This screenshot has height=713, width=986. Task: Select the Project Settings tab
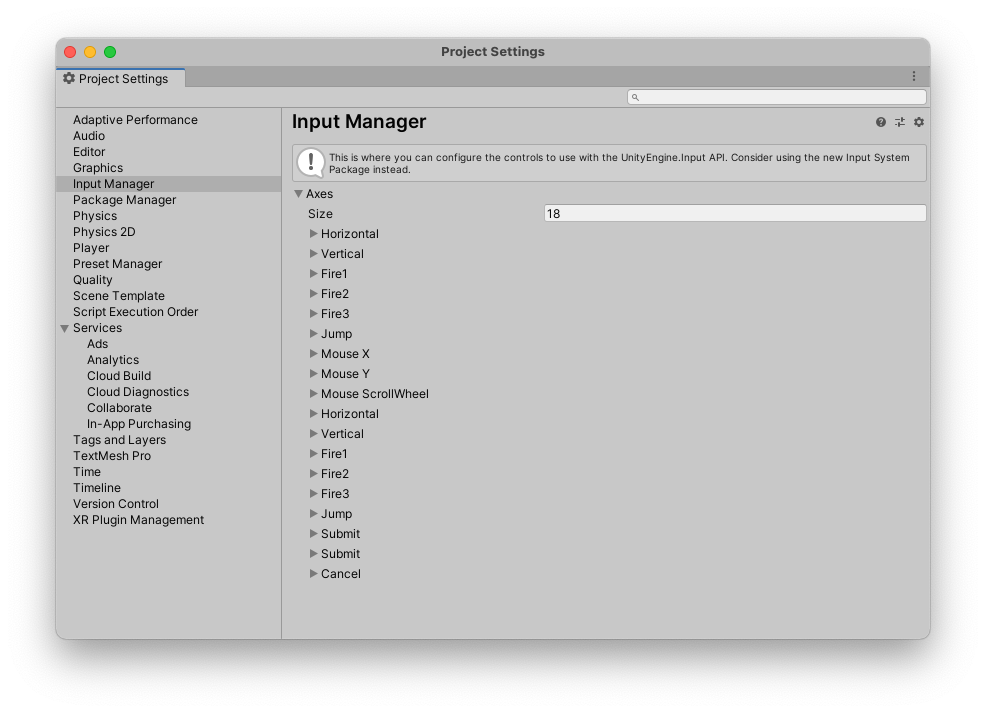[x=121, y=78]
